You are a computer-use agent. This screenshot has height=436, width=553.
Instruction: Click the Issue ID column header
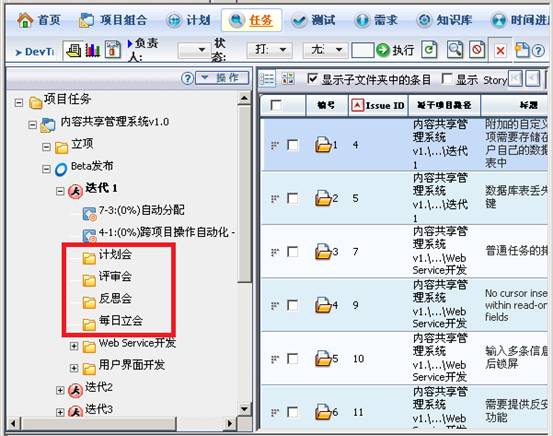point(378,105)
